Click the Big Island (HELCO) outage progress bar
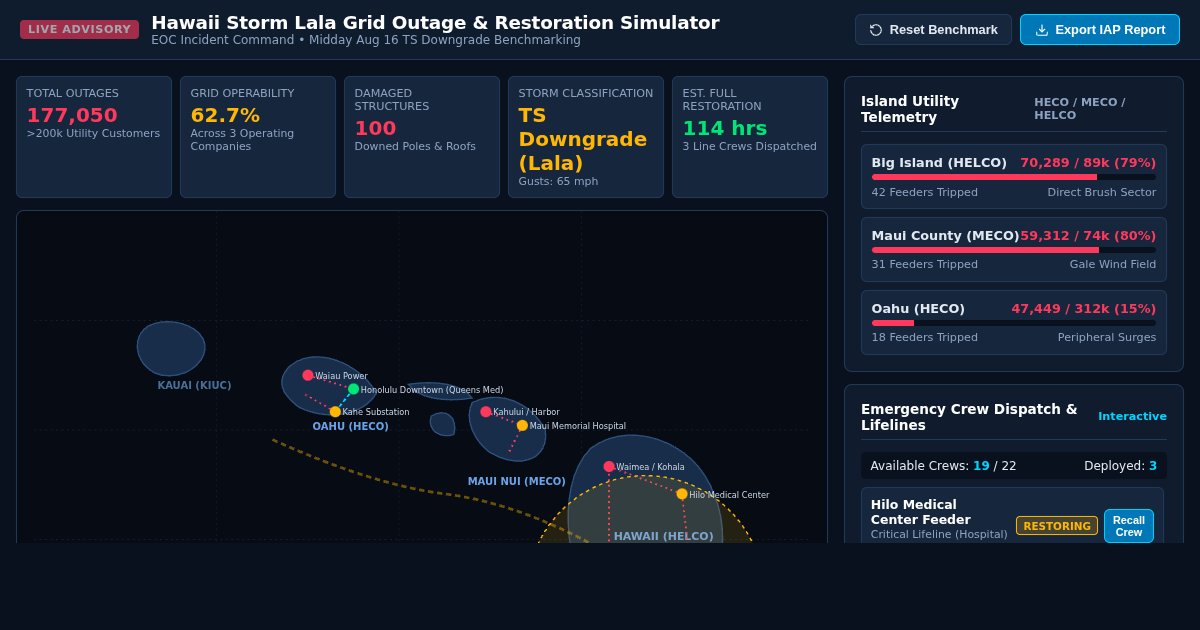 click(x=1014, y=177)
